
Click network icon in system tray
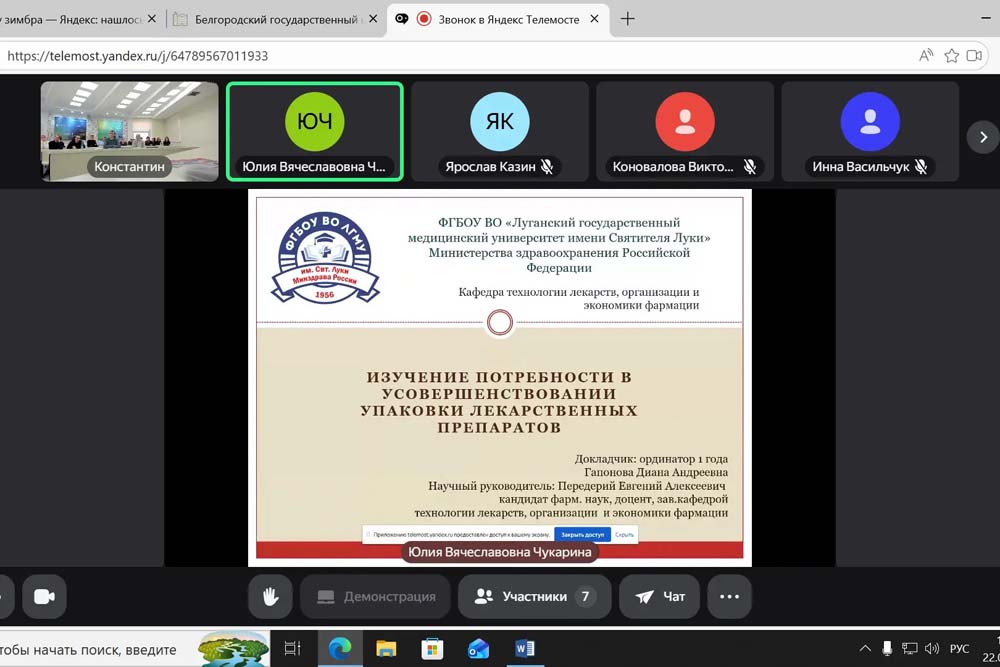pyautogui.click(x=909, y=649)
